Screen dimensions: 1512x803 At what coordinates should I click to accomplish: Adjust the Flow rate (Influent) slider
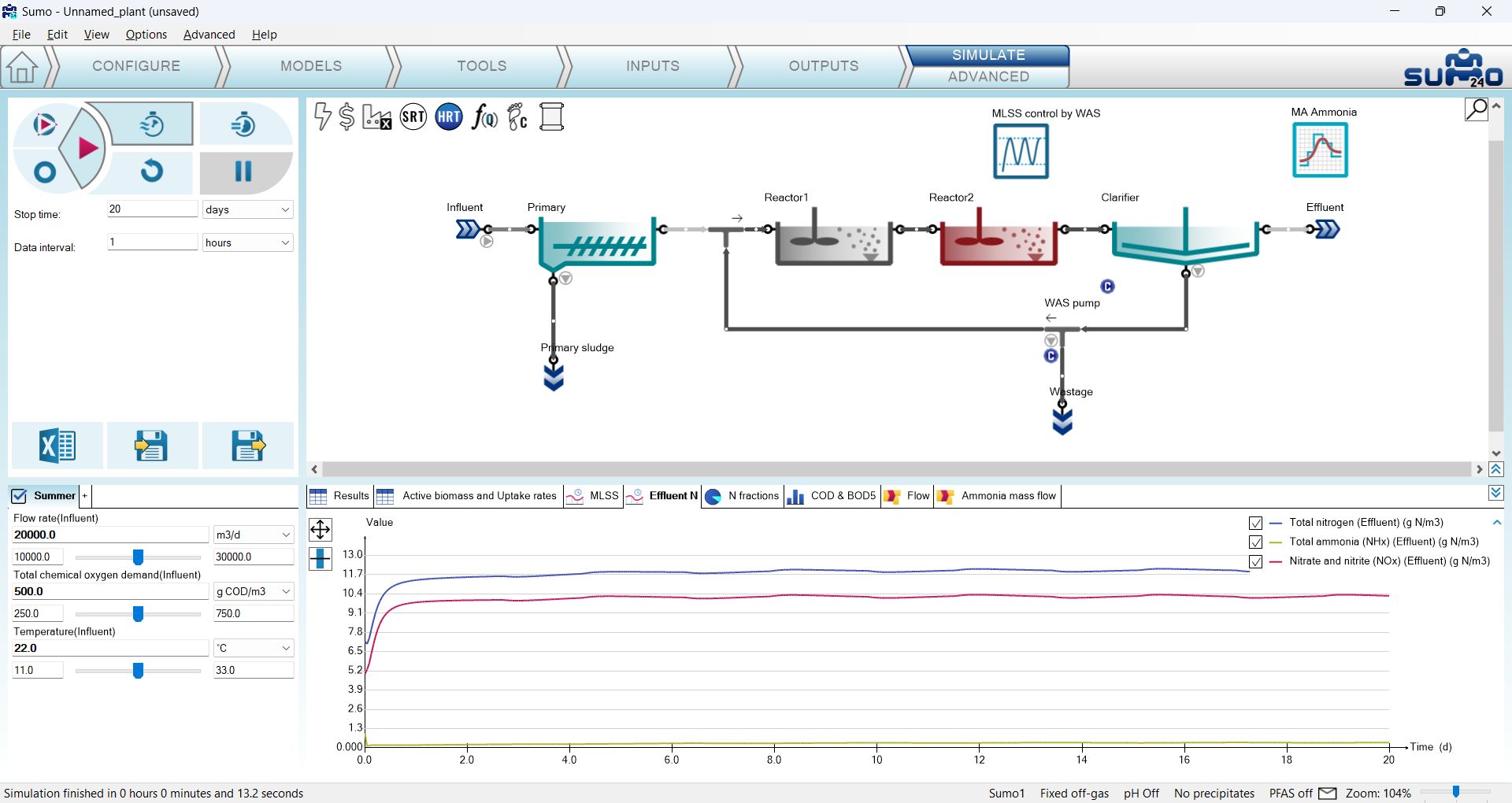138,557
